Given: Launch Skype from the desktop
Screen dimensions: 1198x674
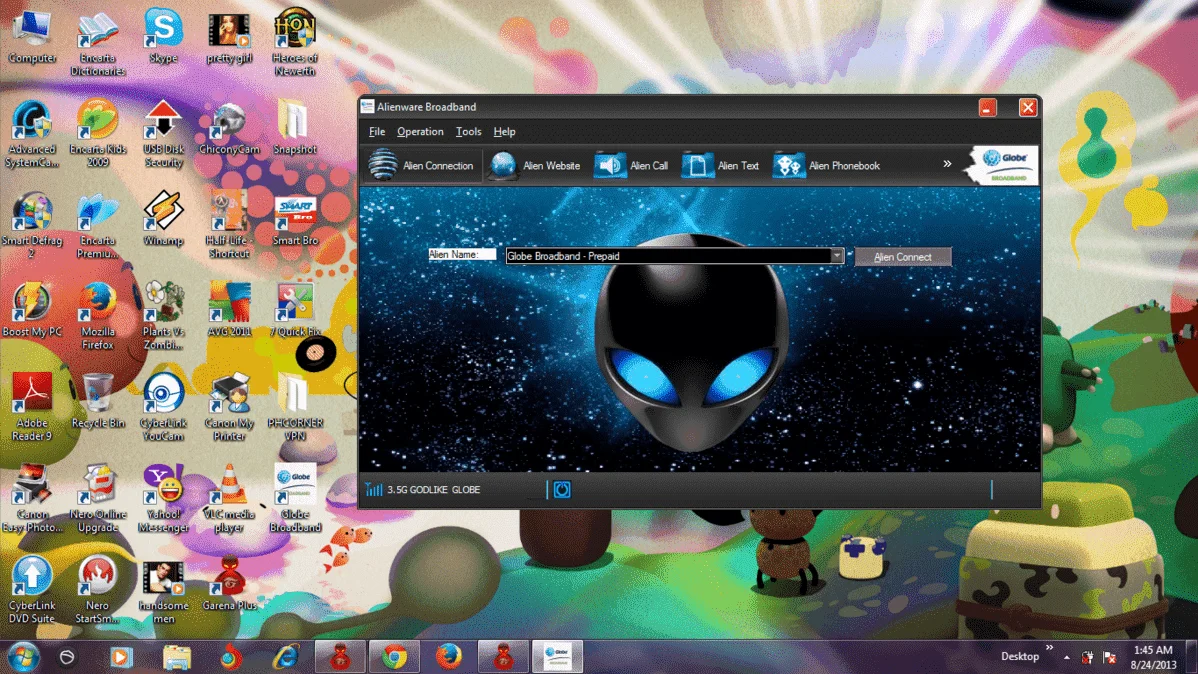Looking at the screenshot, I should (164, 37).
